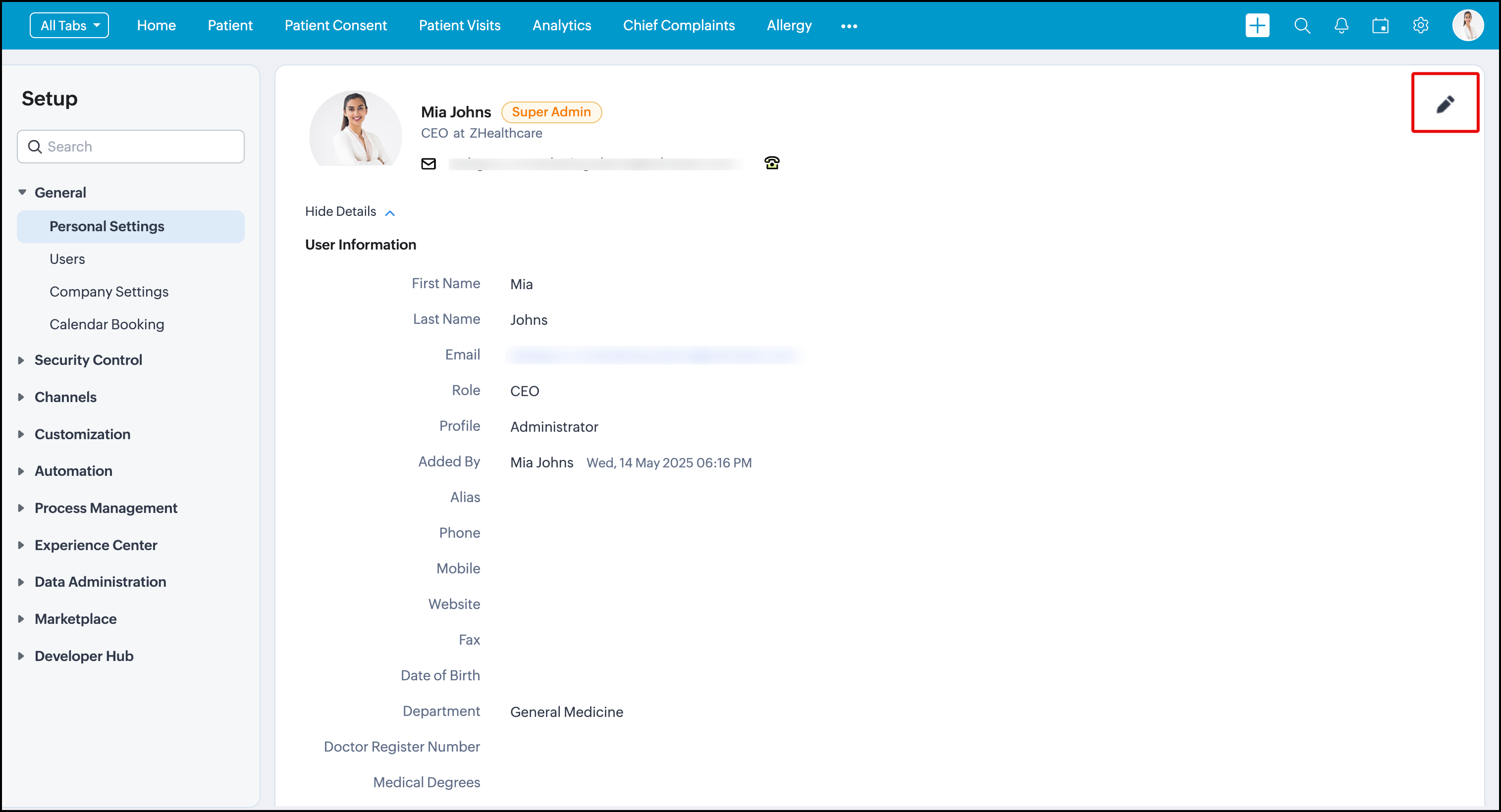Viewport: 1501px width, 812px height.
Task: Open the Patient Visits tab
Action: click(x=459, y=26)
